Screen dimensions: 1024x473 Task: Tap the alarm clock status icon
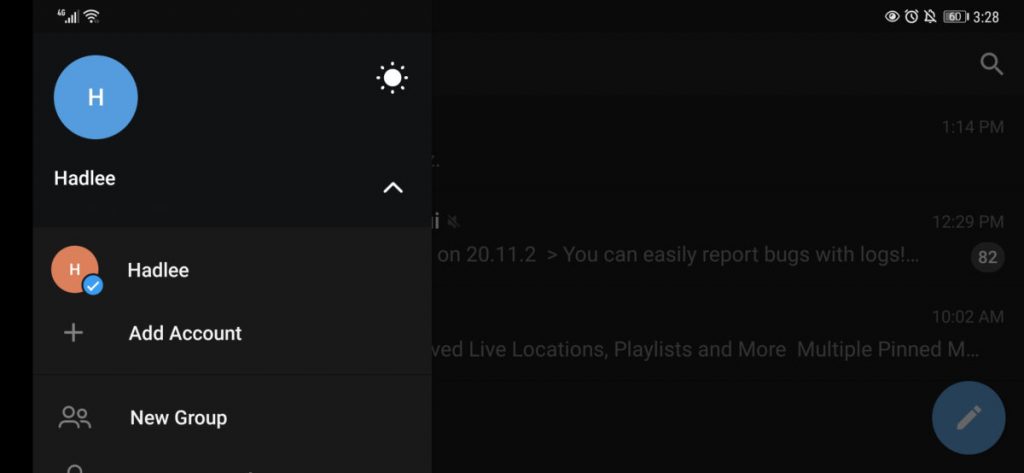tap(911, 17)
